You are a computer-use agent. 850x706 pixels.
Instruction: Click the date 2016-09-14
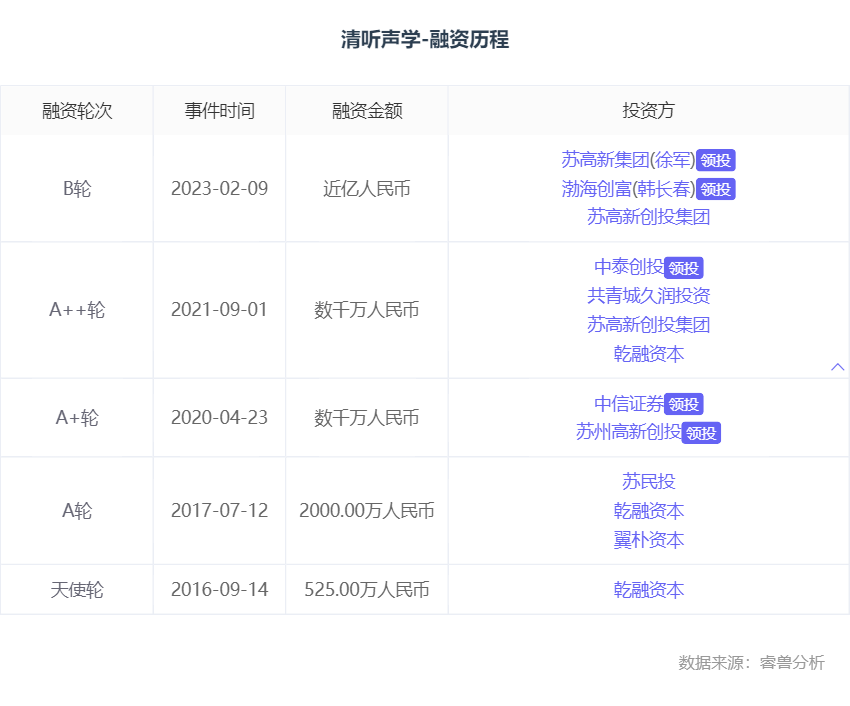pyautogui.click(x=220, y=589)
